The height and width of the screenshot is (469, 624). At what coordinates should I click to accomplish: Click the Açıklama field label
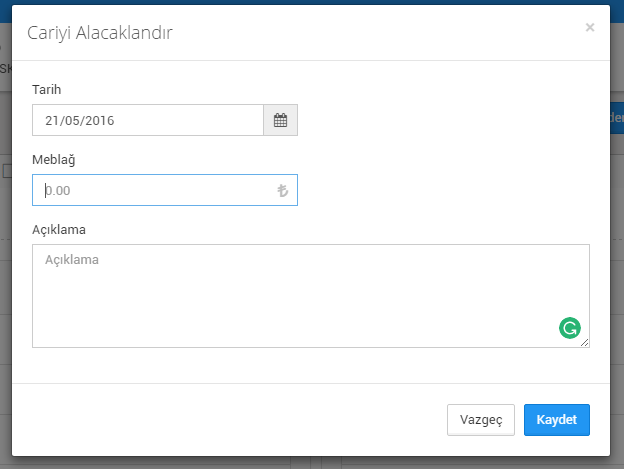click(59, 229)
